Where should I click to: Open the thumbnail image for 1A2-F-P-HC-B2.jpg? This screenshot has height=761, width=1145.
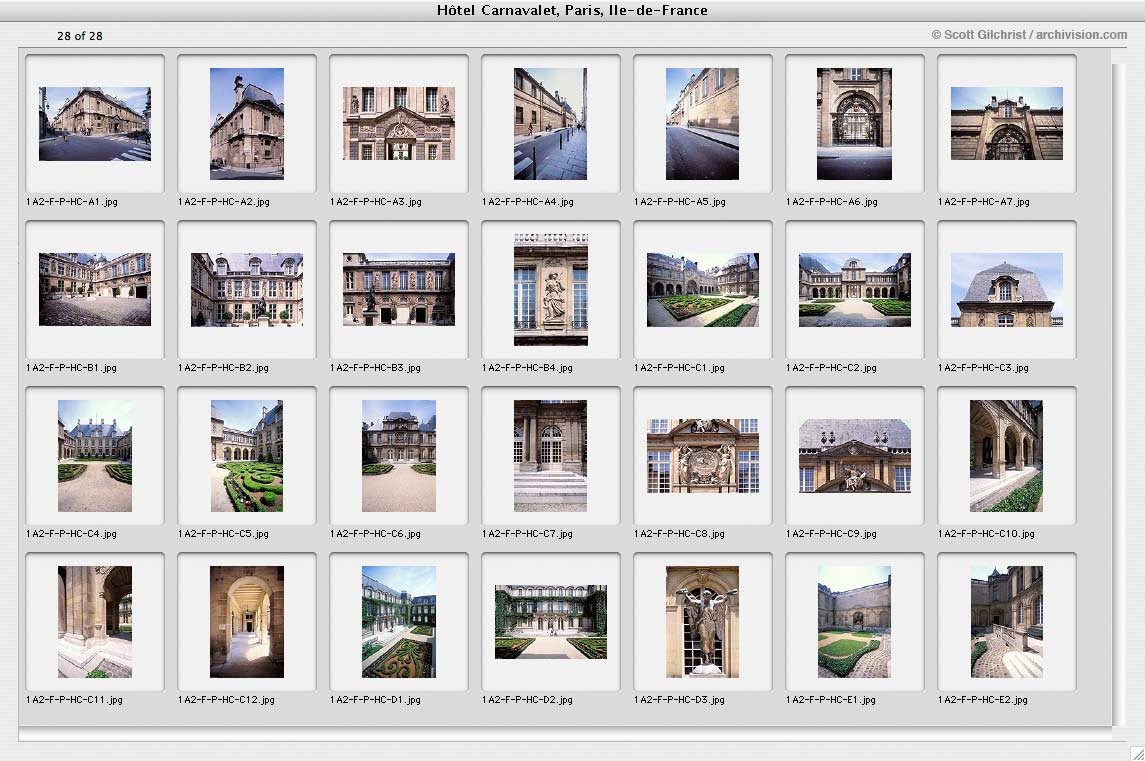(247, 289)
